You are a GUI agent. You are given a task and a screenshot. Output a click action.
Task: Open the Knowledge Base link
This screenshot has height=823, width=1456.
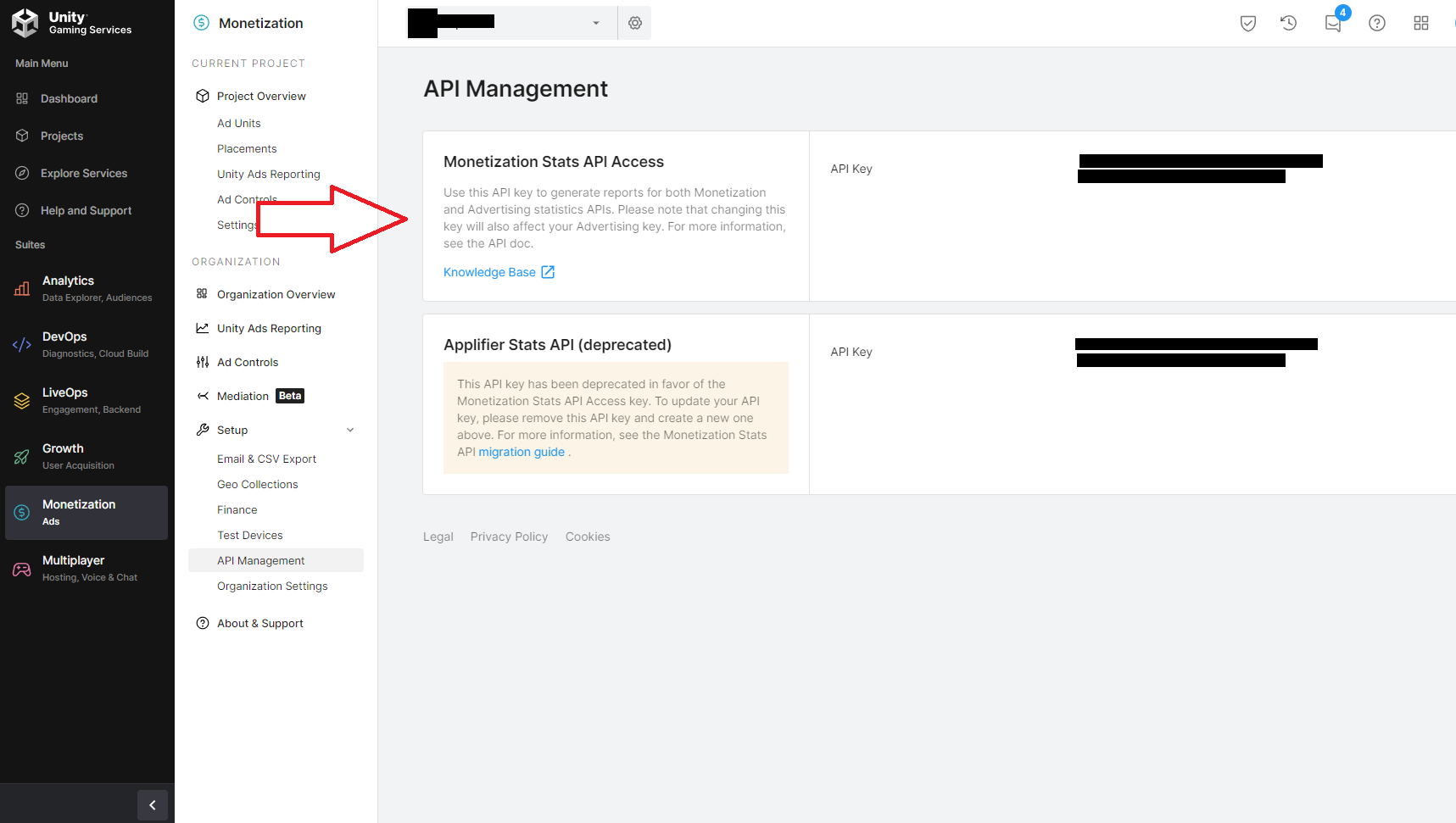tap(499, 272)
